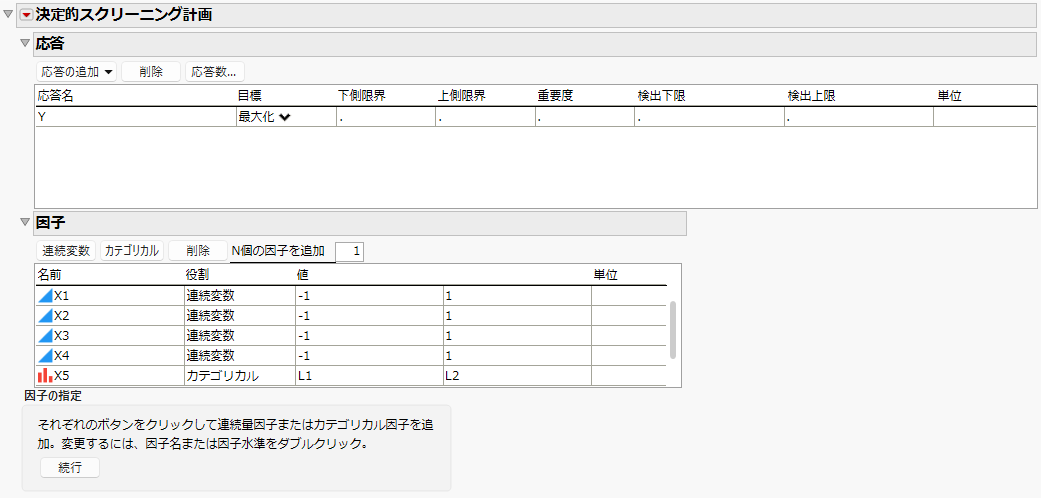
Task: Click the factor list vertical scrollbar
Action: [x=673, y=330]
